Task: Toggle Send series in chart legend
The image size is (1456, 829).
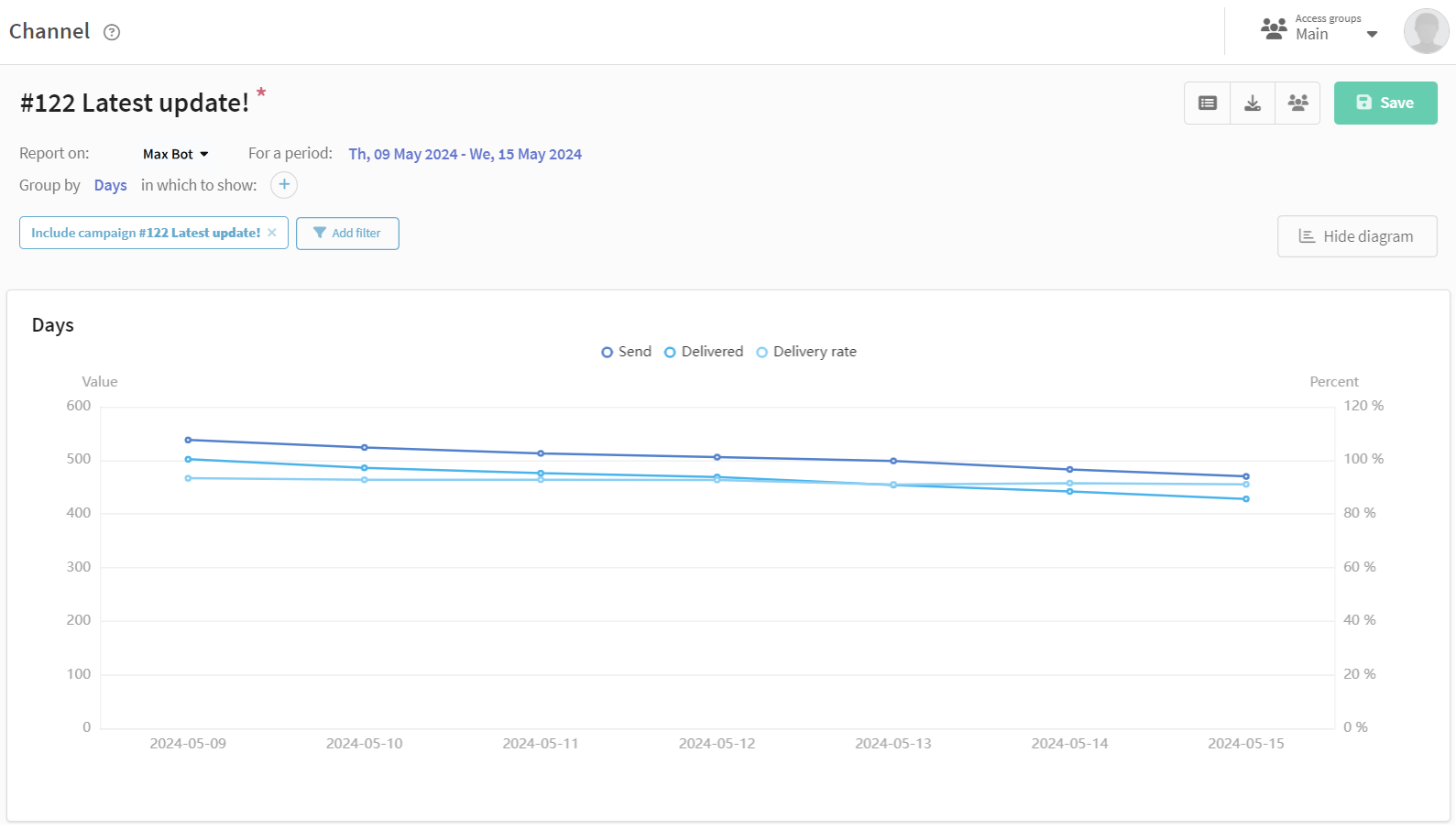Action: point(627,352)
